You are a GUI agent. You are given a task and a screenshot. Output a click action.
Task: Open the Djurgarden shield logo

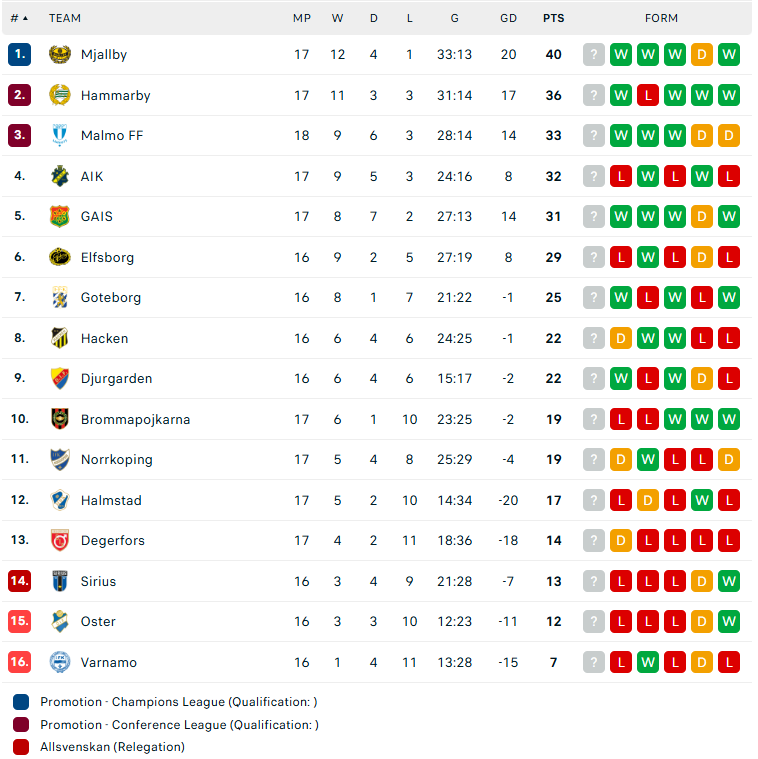tap(60, 379)
